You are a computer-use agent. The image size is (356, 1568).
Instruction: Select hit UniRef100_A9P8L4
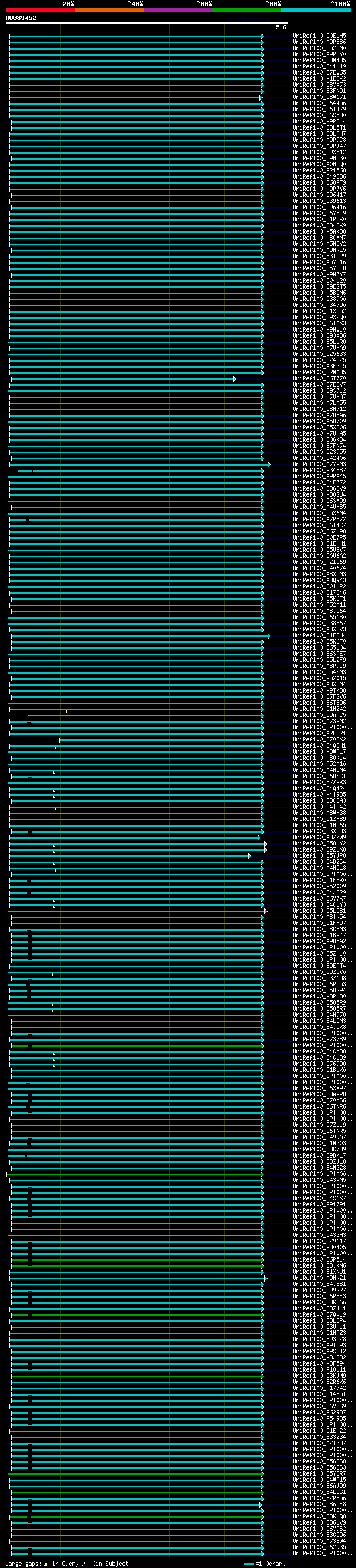(x=319, y=122)
